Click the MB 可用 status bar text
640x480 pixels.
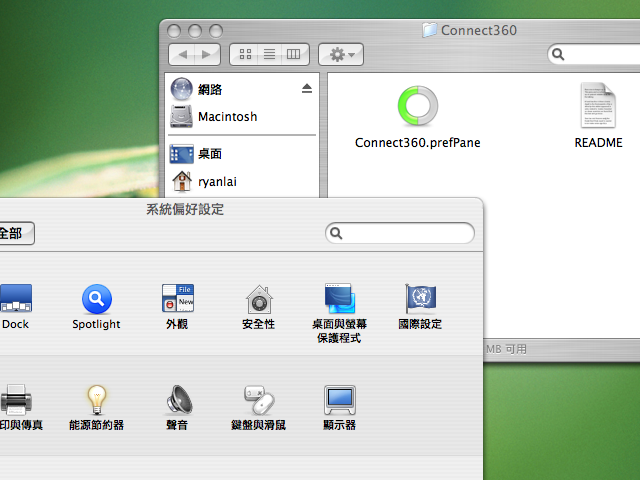click(x=506, y=349)
